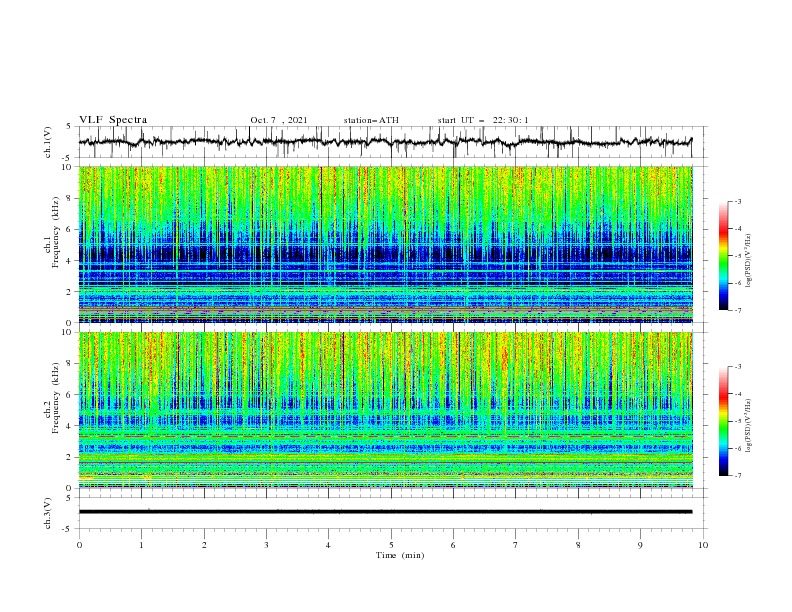
Task: Click the ch.1 PSD color scale bar
Action: [x=724, y=256]
